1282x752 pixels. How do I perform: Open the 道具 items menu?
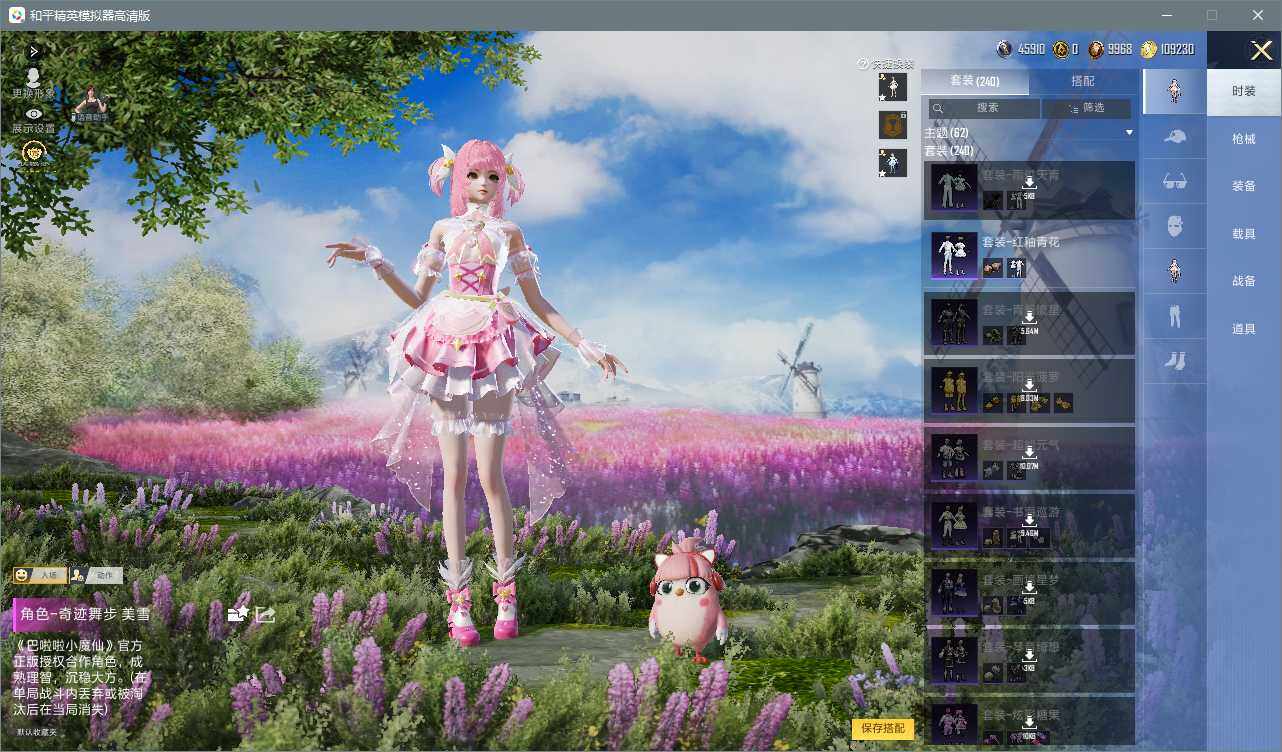pyautogui.click(x=1244, y=329)
